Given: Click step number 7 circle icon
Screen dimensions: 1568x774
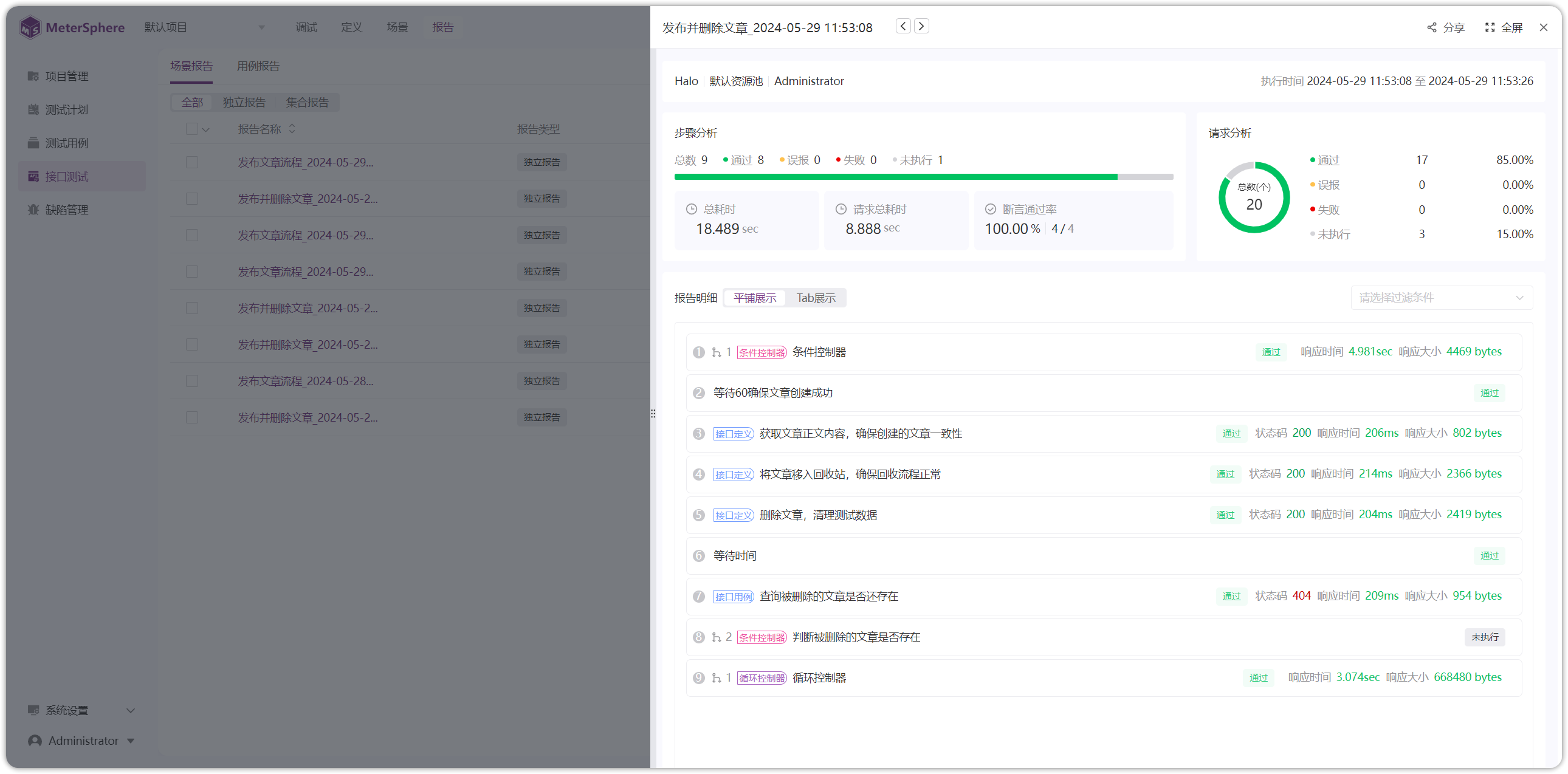Looking at the screenshot, I should (x=699, y=597).
